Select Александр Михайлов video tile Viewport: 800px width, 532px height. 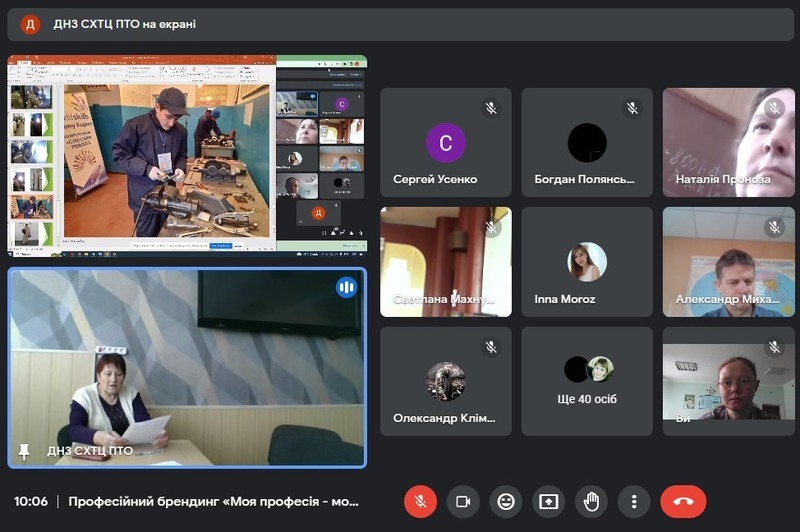(727, 262)
